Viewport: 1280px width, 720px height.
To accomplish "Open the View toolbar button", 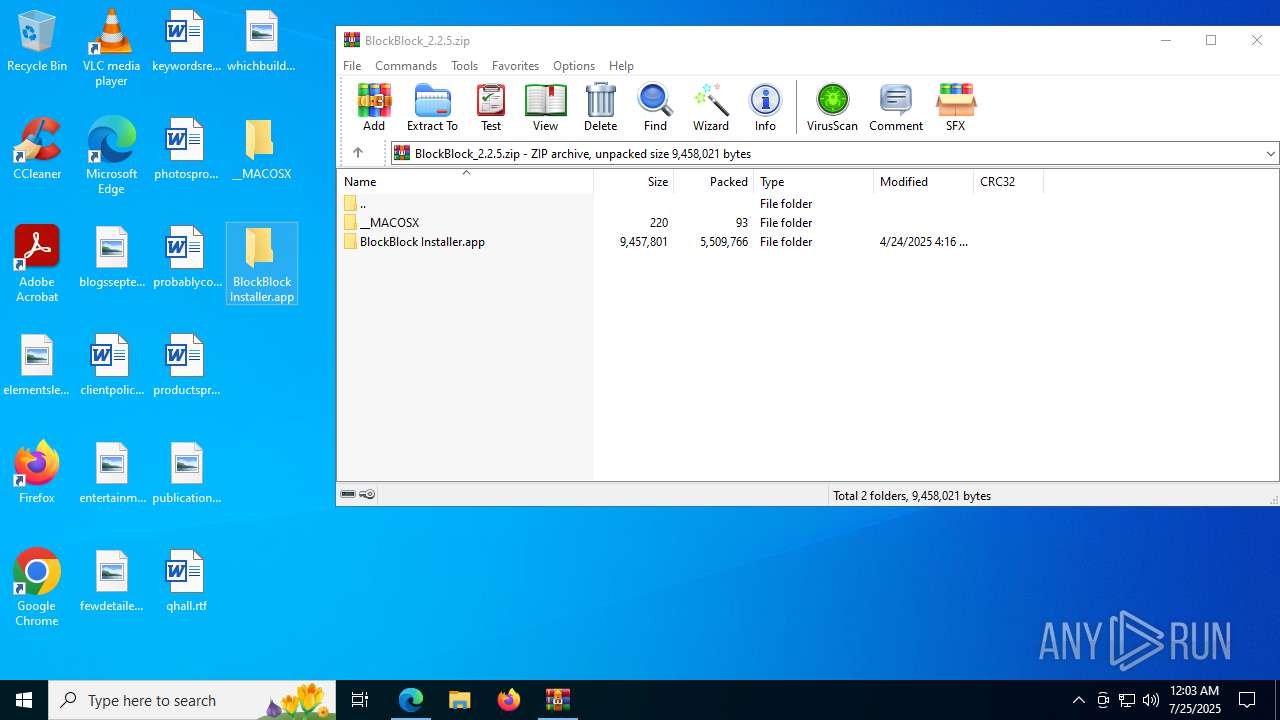I will (545, 107).
